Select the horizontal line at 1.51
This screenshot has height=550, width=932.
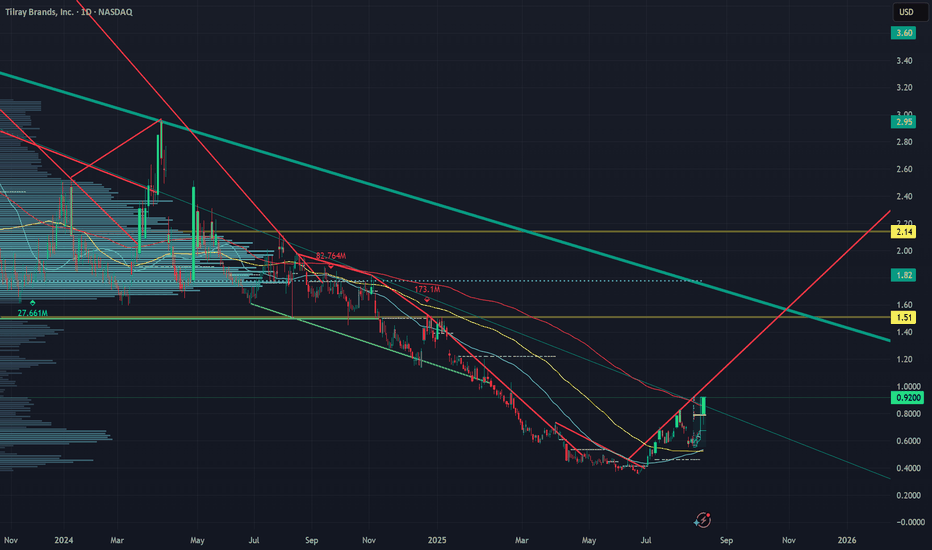[x=445, y=318]
